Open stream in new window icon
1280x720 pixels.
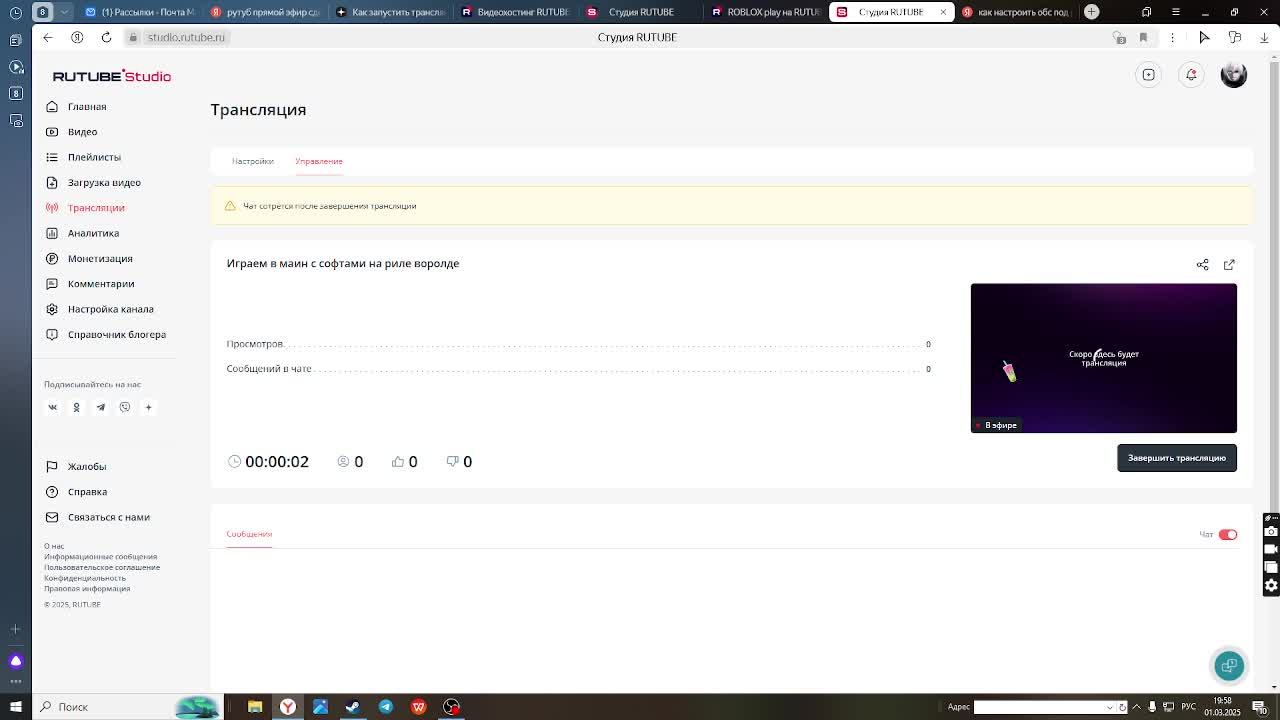click(1229, 265)
